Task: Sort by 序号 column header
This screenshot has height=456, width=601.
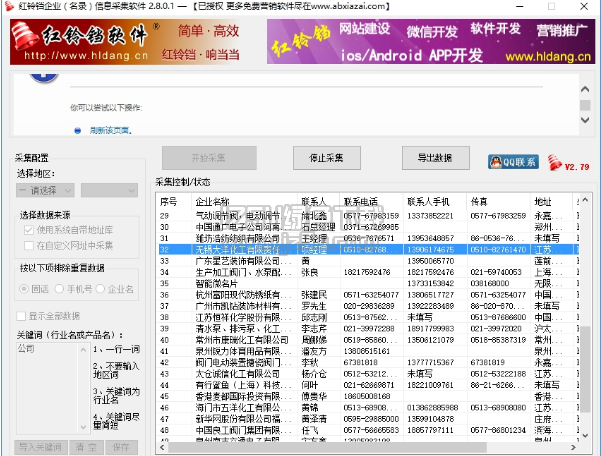Action: (x=174, y=202)
